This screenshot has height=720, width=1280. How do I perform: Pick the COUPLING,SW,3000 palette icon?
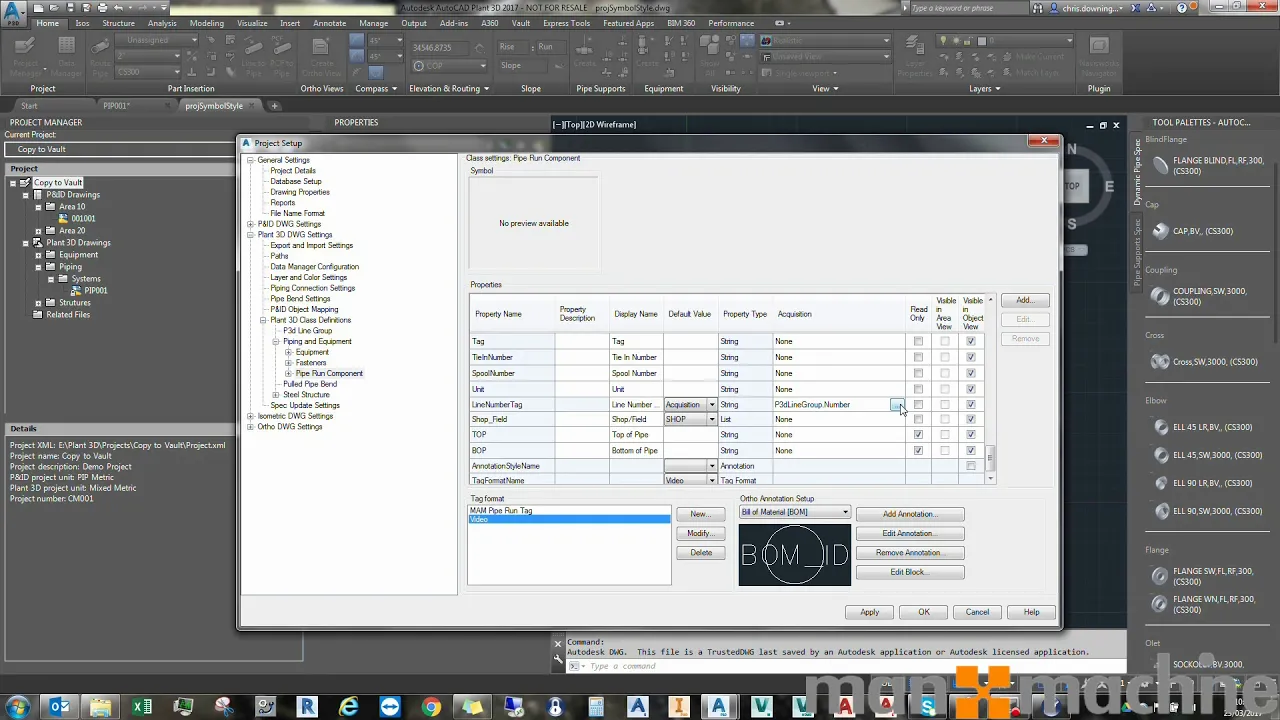[x=1161, y=296]
